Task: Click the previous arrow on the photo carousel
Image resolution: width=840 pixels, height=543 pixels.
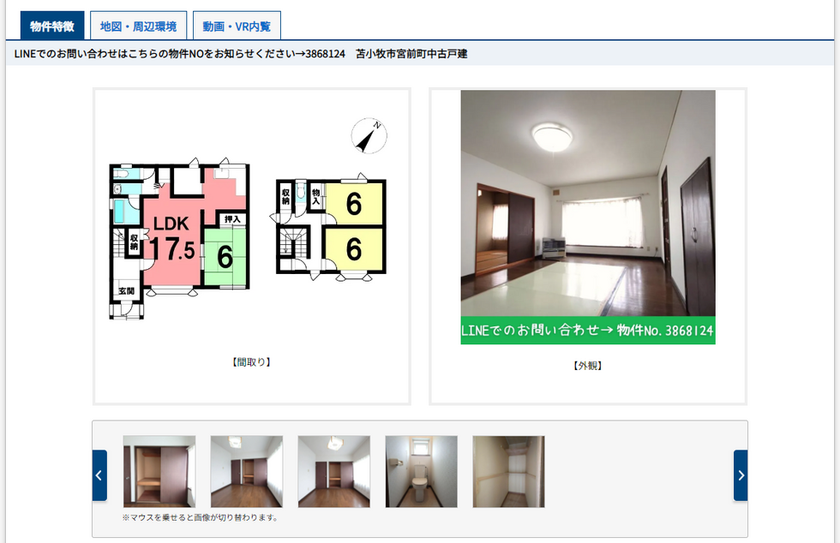Action: 99,475
